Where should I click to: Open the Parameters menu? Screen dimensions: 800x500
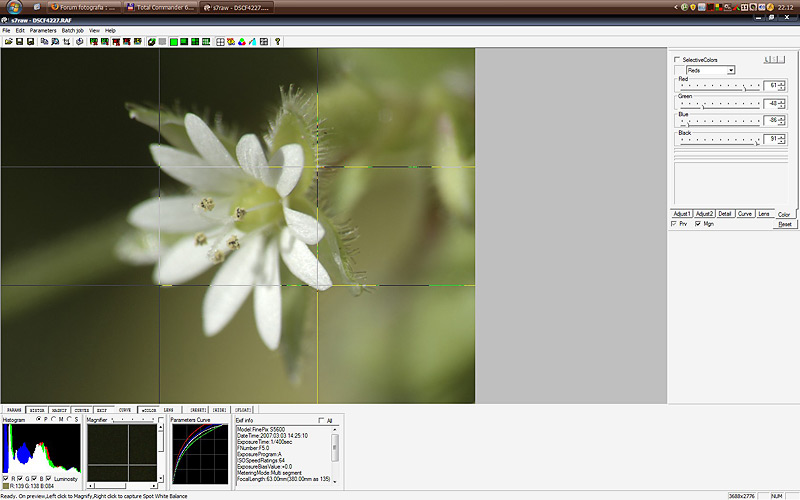(x=43, y=31)
